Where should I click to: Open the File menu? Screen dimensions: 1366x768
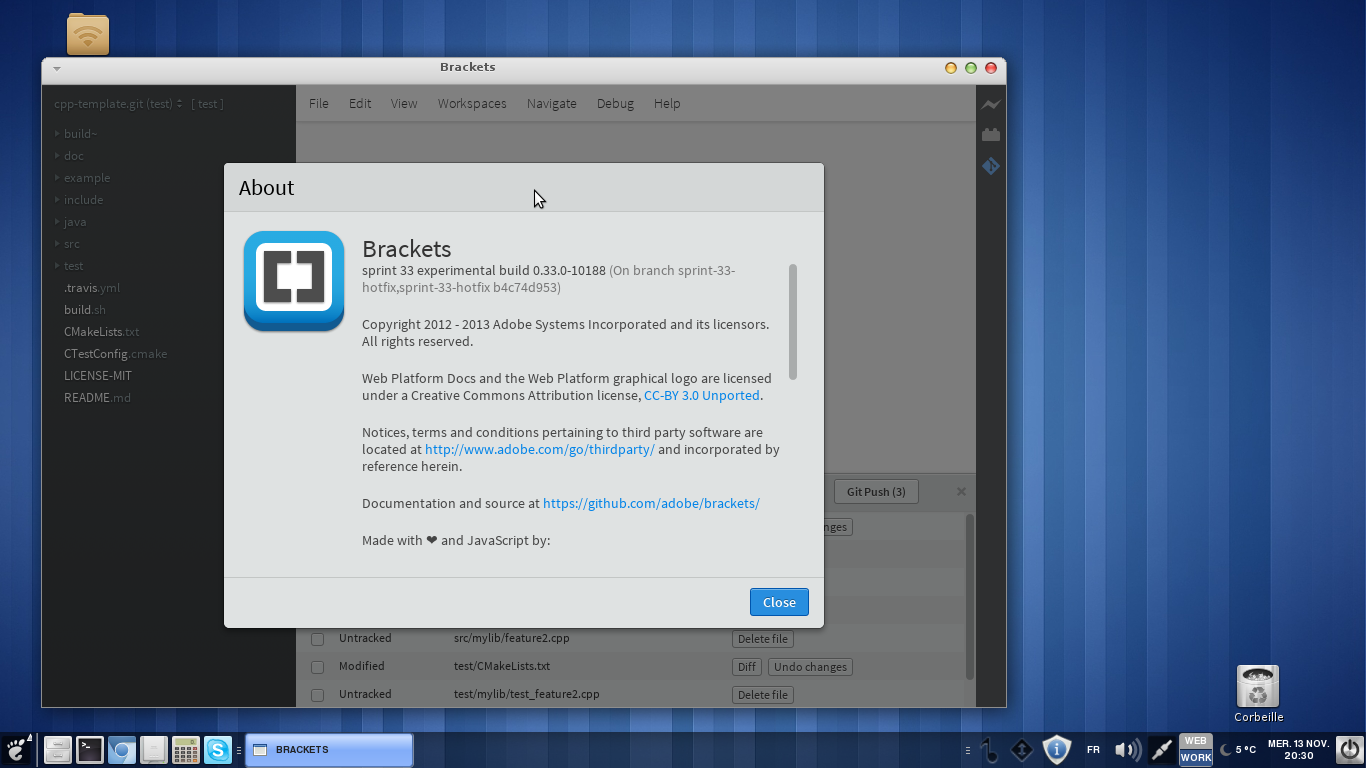[x=319, y=103]
